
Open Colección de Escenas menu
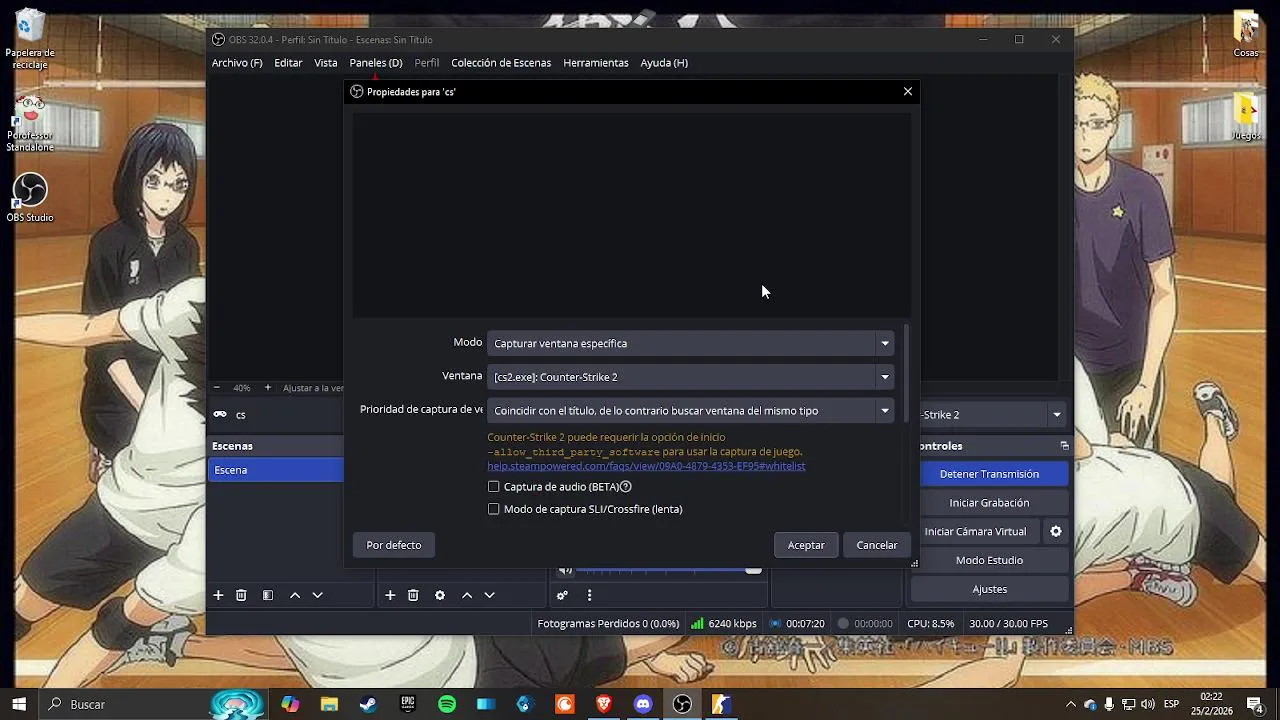pyautogui.click(x=501, y=63)
